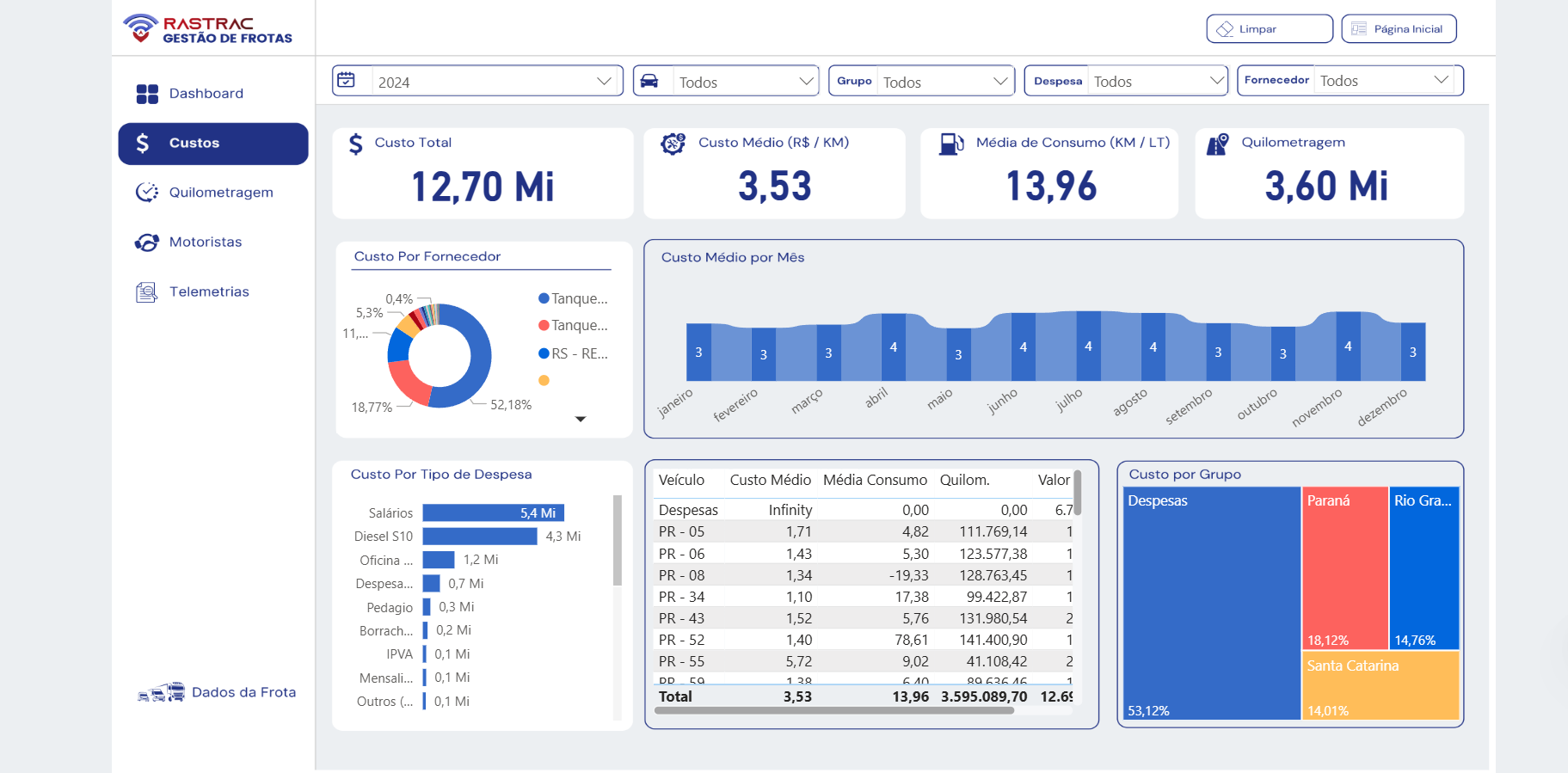Click the table vertical scrollbar

coord(1077,493)
